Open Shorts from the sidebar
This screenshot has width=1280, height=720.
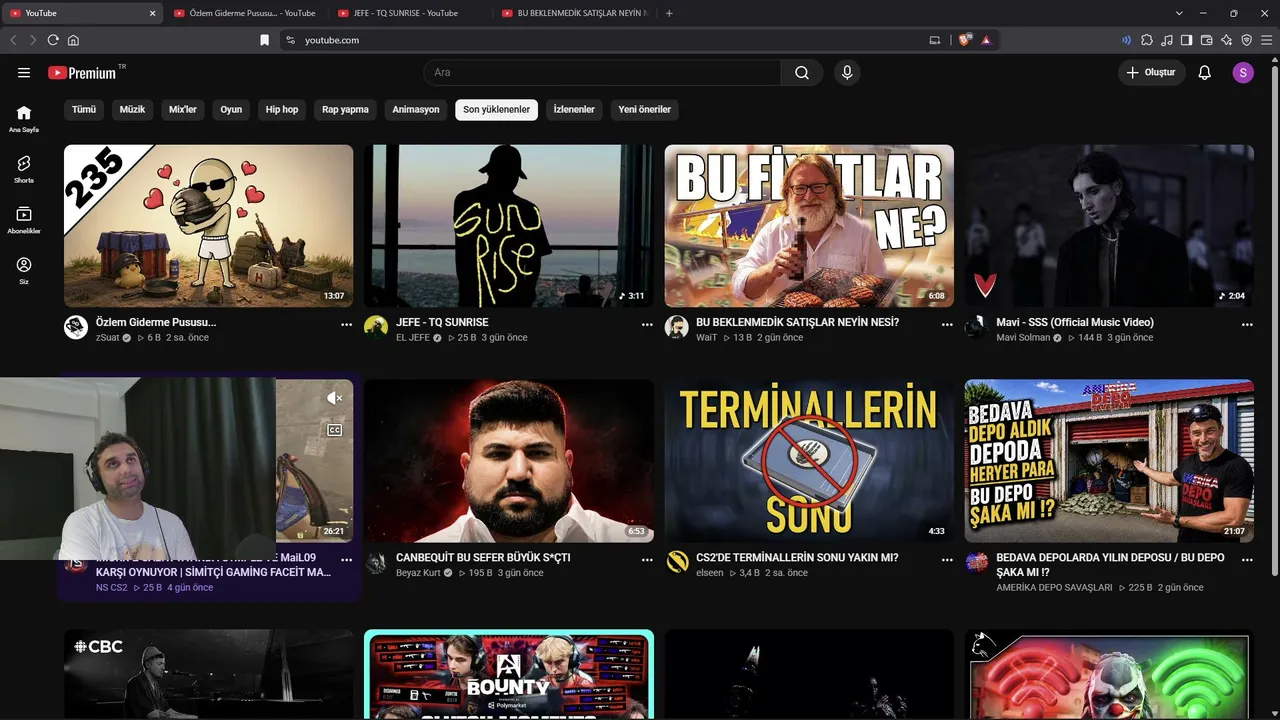(x=24, y=170)
